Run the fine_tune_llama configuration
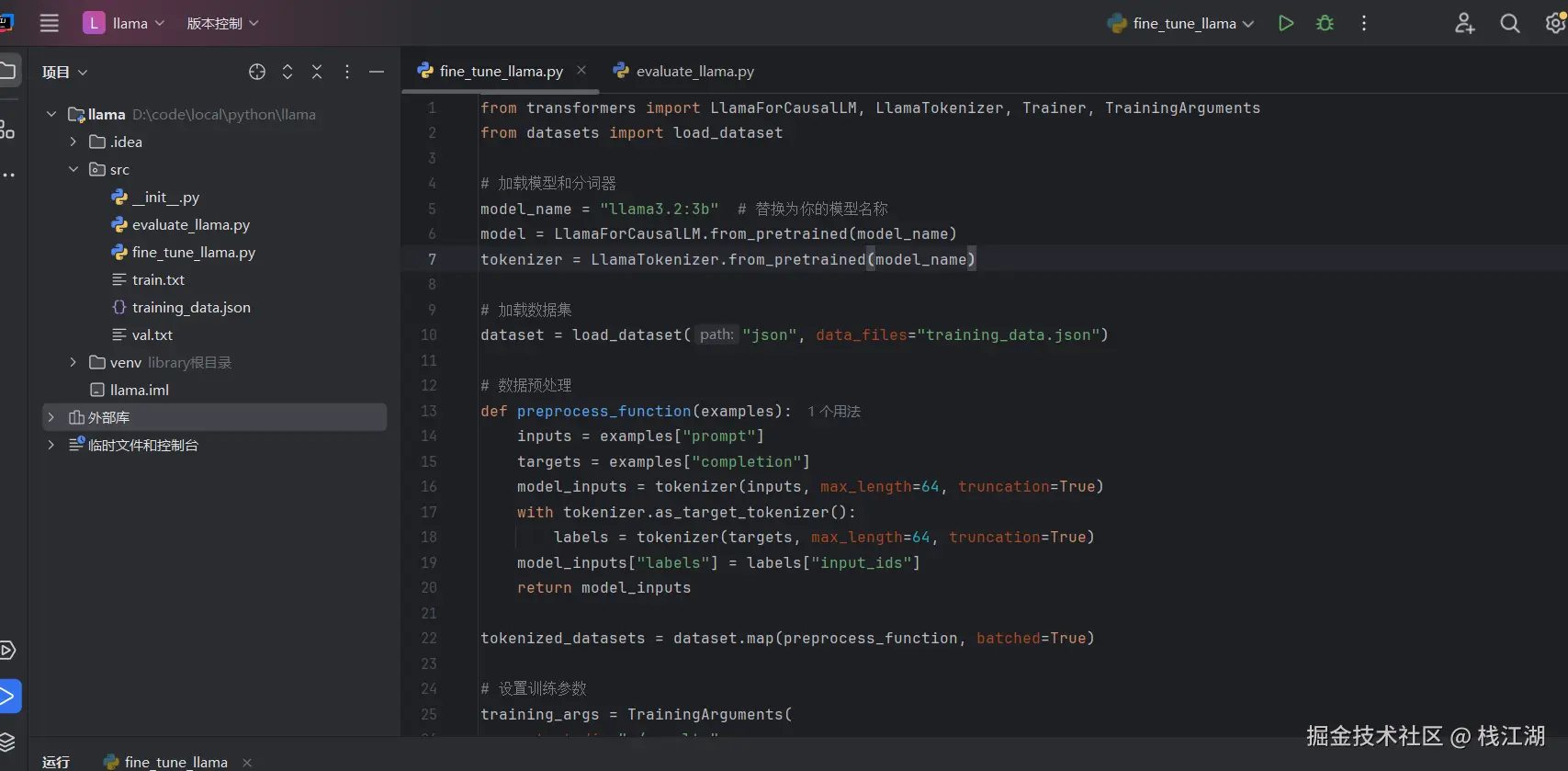 (x=1286, y=23)
